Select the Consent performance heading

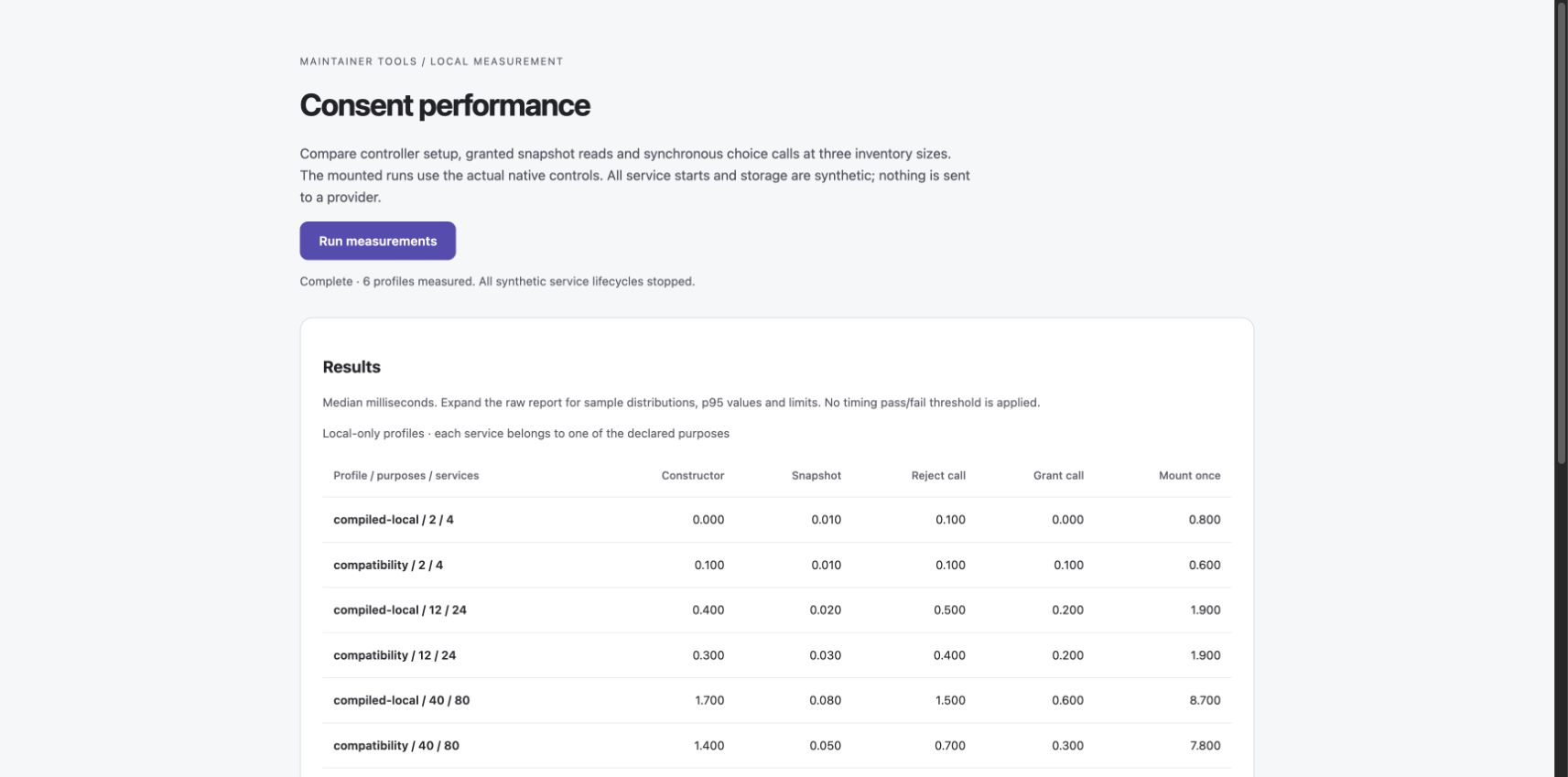coord(445,105)
